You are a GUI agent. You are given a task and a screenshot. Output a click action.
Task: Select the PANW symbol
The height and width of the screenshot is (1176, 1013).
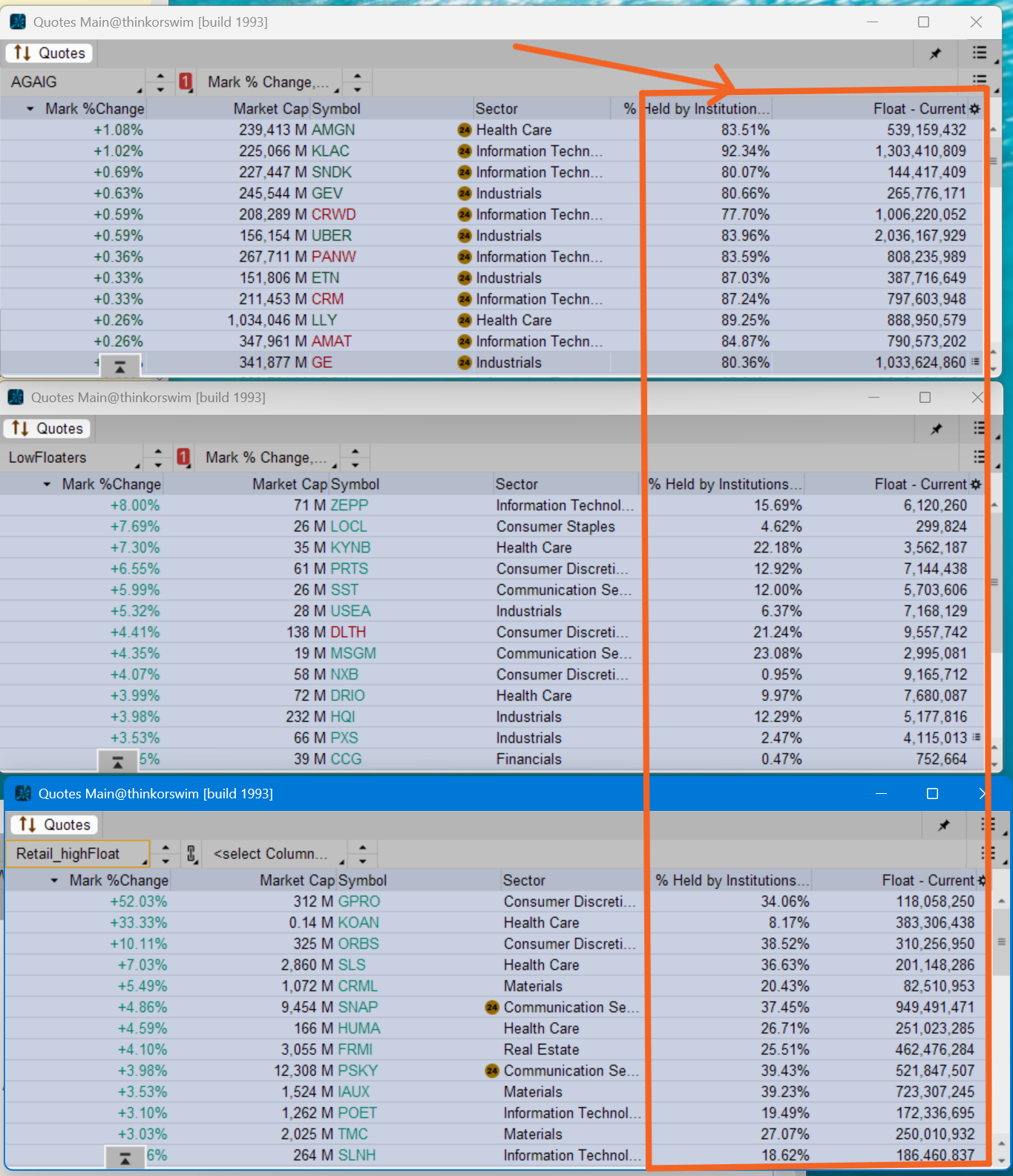pos(334,257)
